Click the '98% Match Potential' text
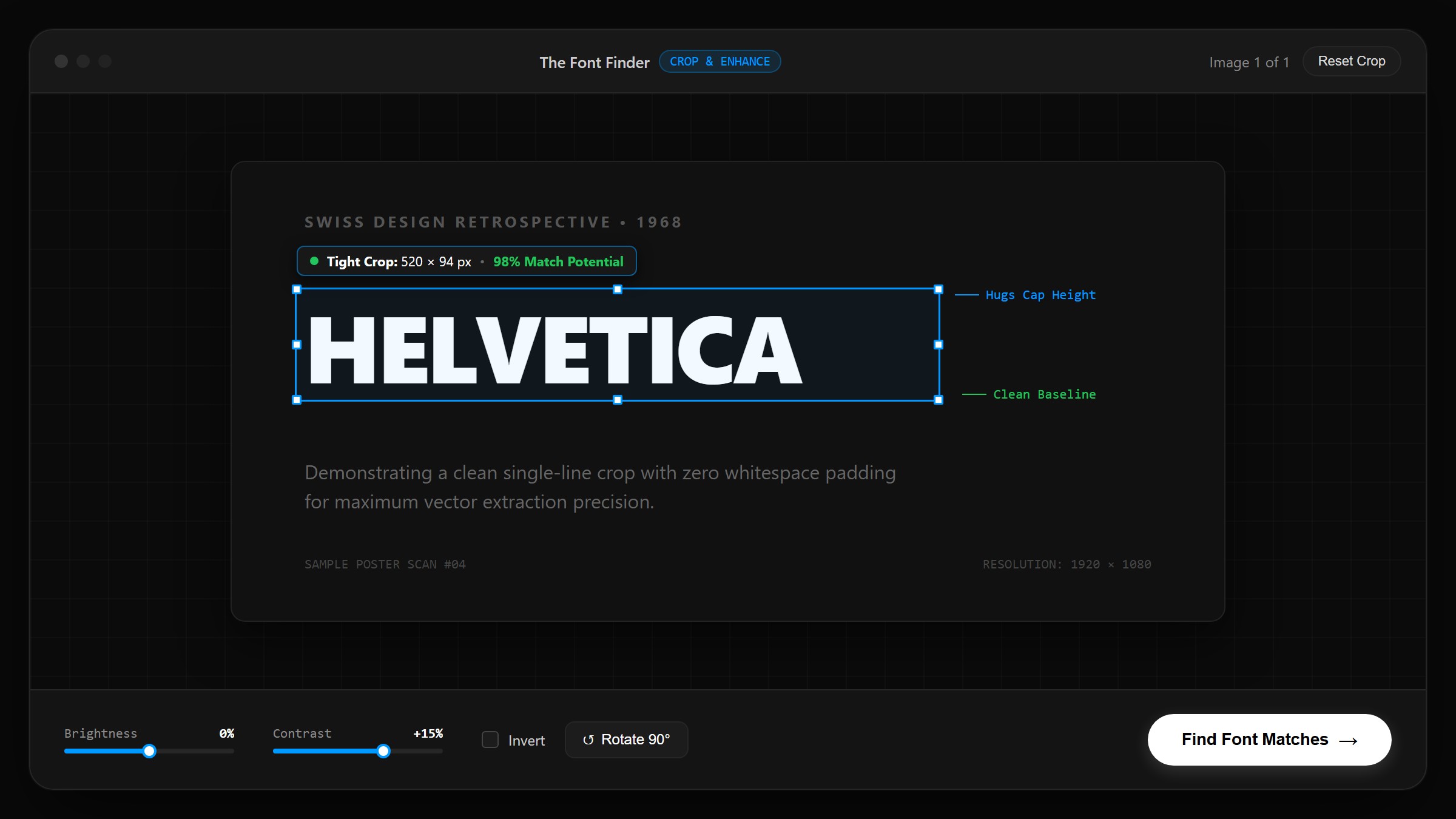The height and width of the screenshot is (819, 1456). click(x=558, y=261)
